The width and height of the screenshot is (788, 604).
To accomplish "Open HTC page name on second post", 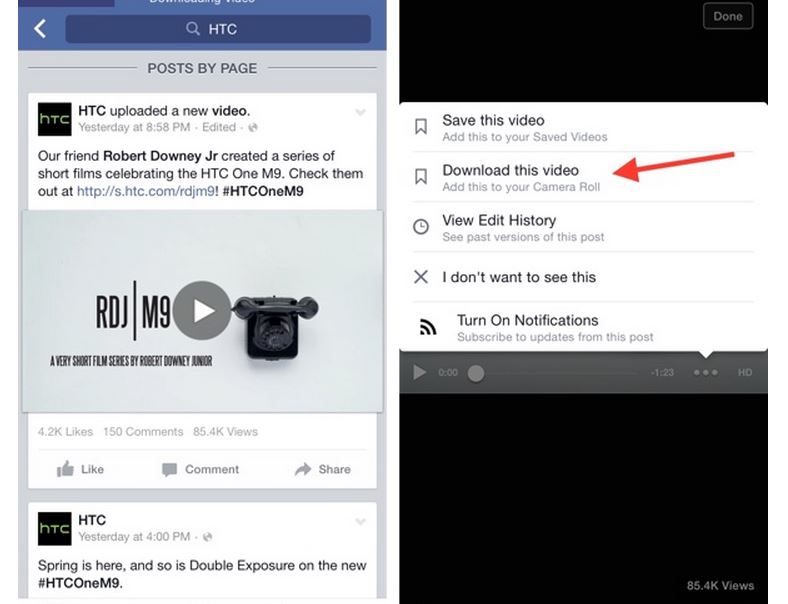I will (92, 520).
